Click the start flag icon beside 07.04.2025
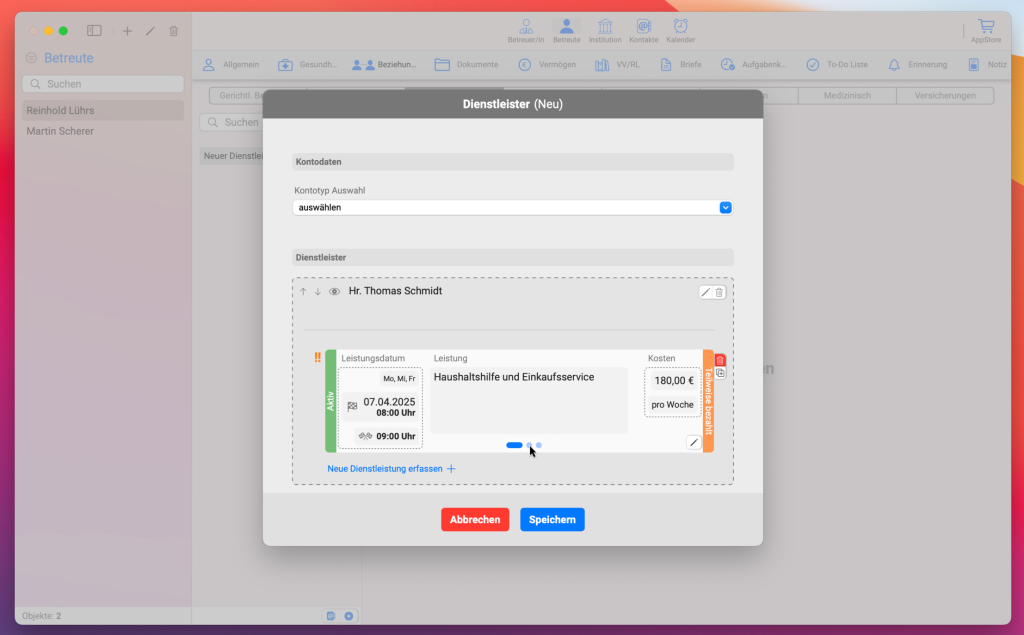Viewport: 1024px width, 635px height. click(x=352, y=406)
